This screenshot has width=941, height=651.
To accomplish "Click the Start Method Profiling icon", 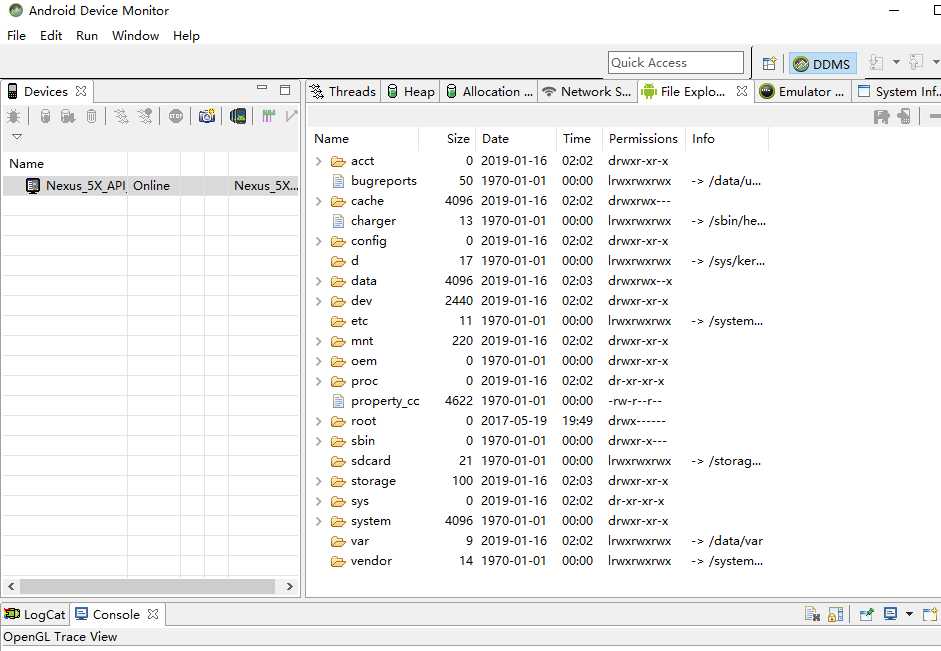I will point(145,116).
